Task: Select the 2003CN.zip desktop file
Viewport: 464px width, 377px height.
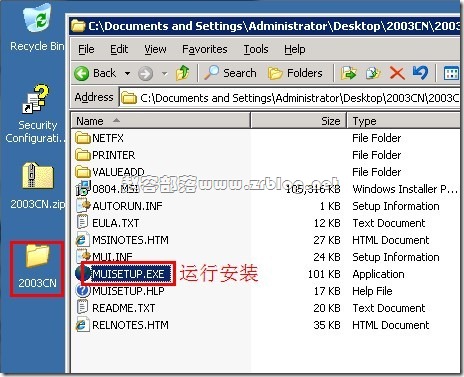Action: pyautogui.click(x=37, y=186)
